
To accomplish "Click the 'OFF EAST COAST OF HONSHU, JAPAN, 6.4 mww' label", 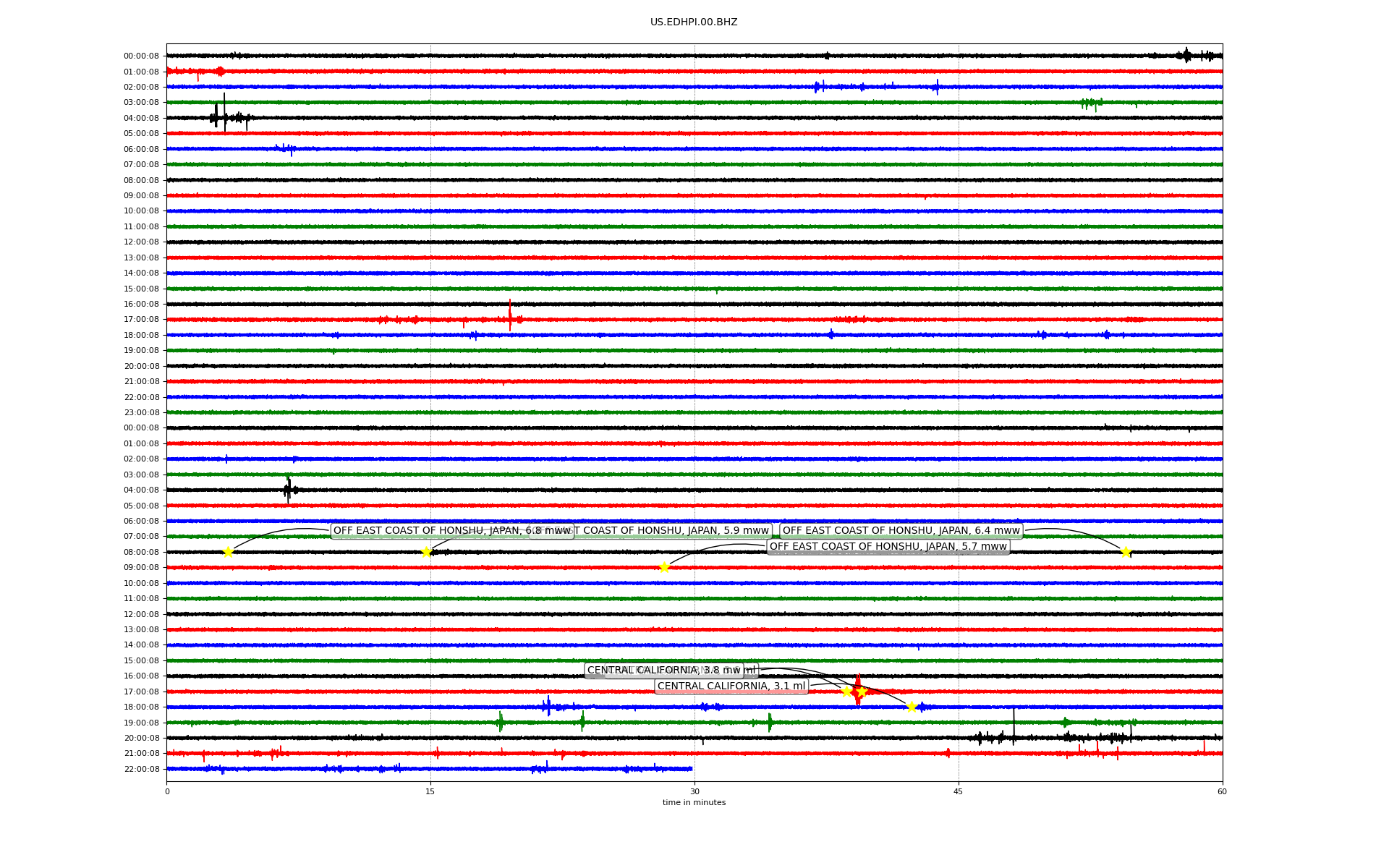I will click(901, 531).
